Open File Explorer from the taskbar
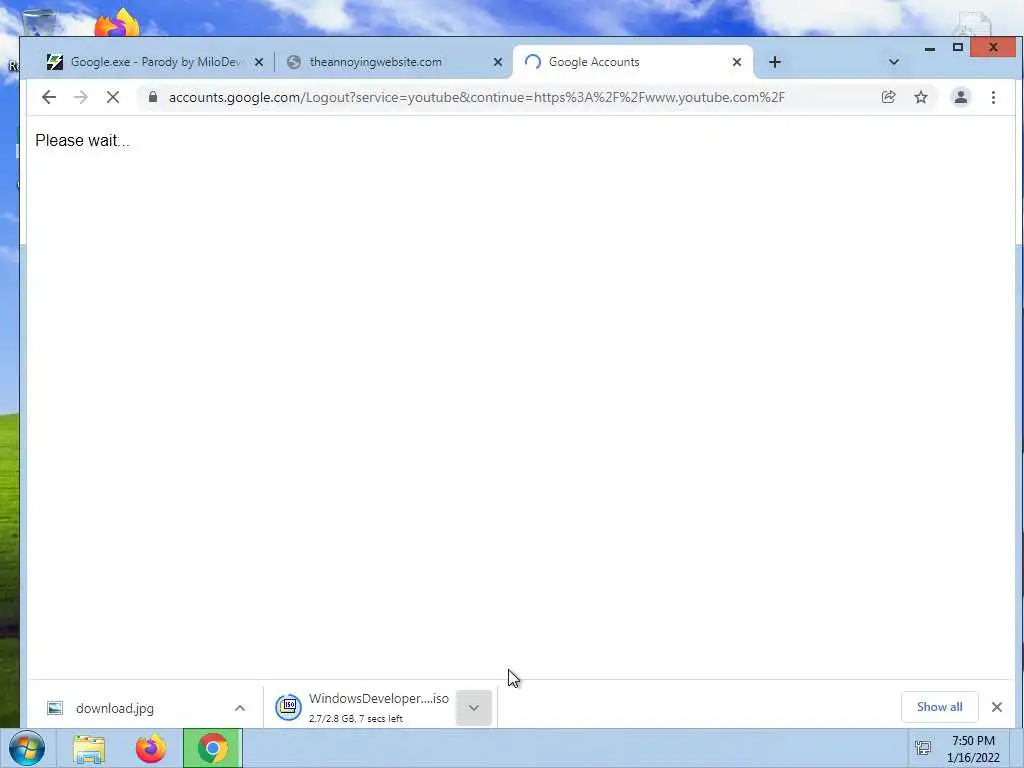Screen dimensions: 1024x768 point(89,749)
